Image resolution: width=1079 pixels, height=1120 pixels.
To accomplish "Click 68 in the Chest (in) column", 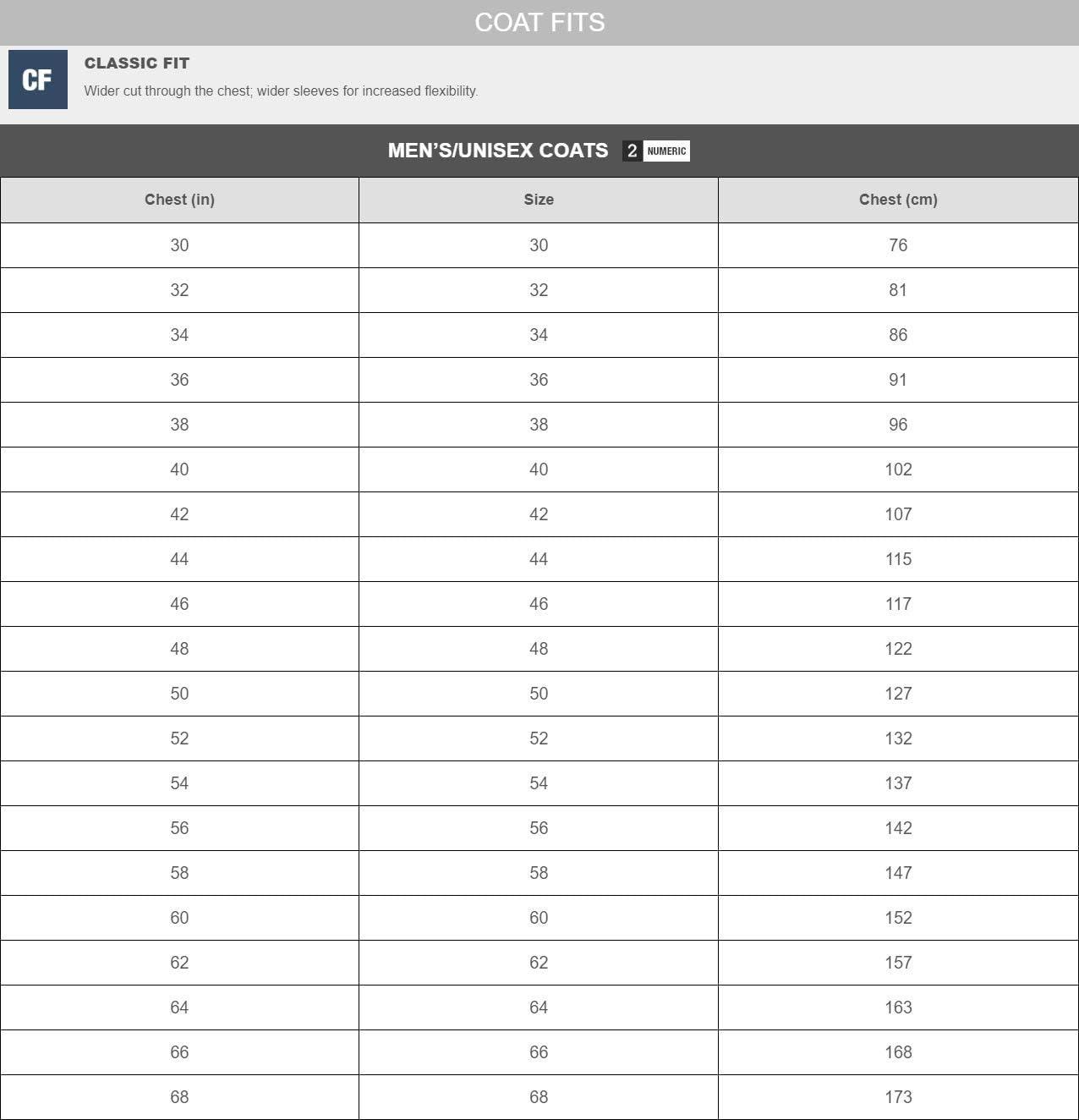I will 179,1097.
